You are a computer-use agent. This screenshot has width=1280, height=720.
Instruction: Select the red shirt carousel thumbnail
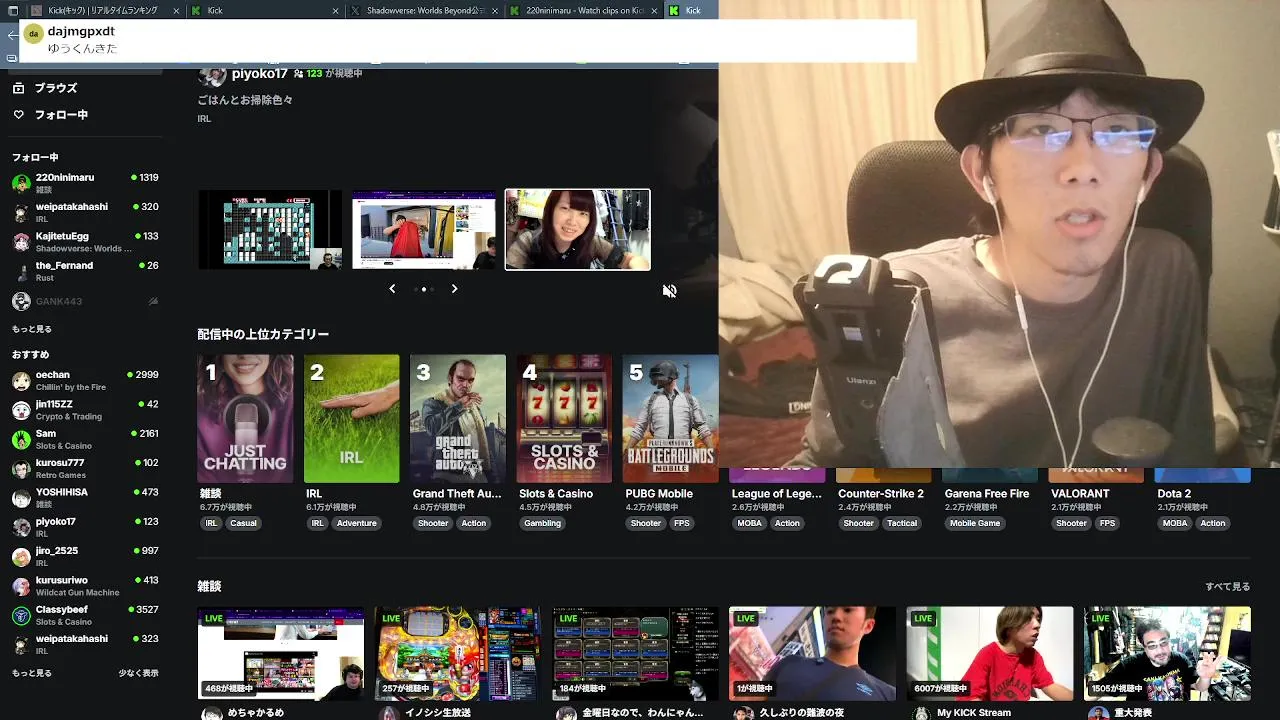coord(424,230)
